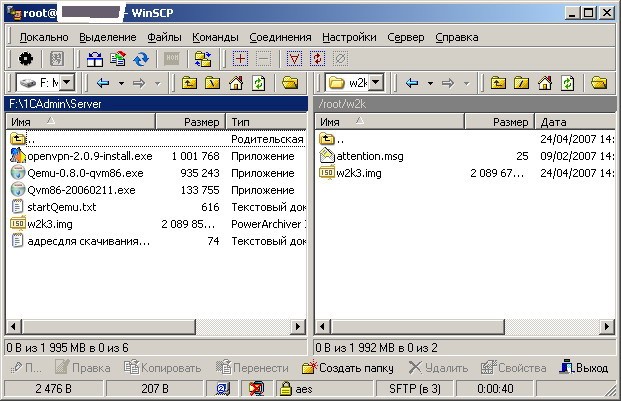Open local parent directory icon
621x401 pixels.
point(189,83)
